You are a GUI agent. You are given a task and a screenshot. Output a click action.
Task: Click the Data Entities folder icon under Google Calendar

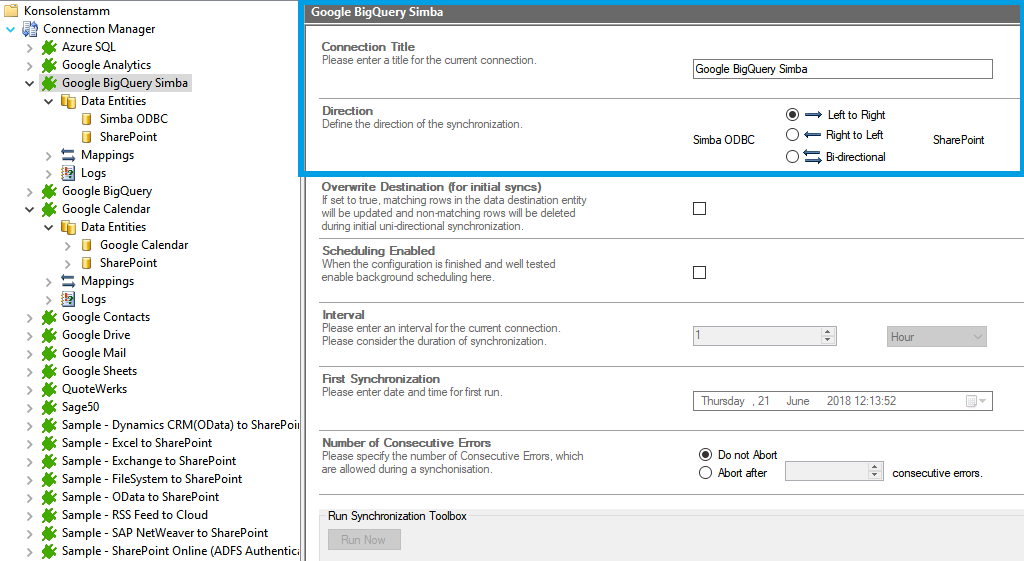(68, 227)
